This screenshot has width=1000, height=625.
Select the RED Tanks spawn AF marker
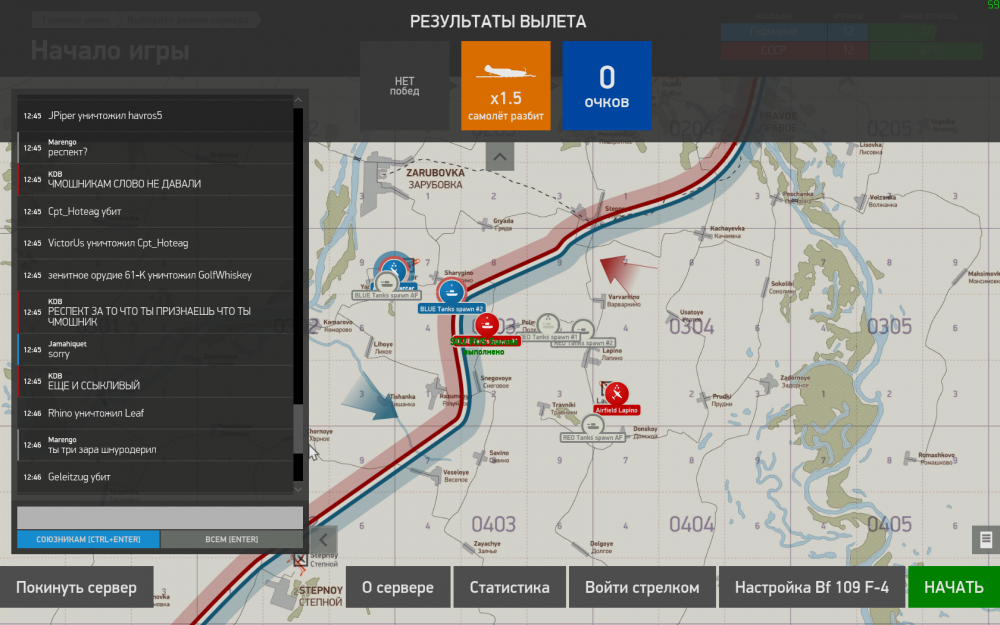pos(592,428)
